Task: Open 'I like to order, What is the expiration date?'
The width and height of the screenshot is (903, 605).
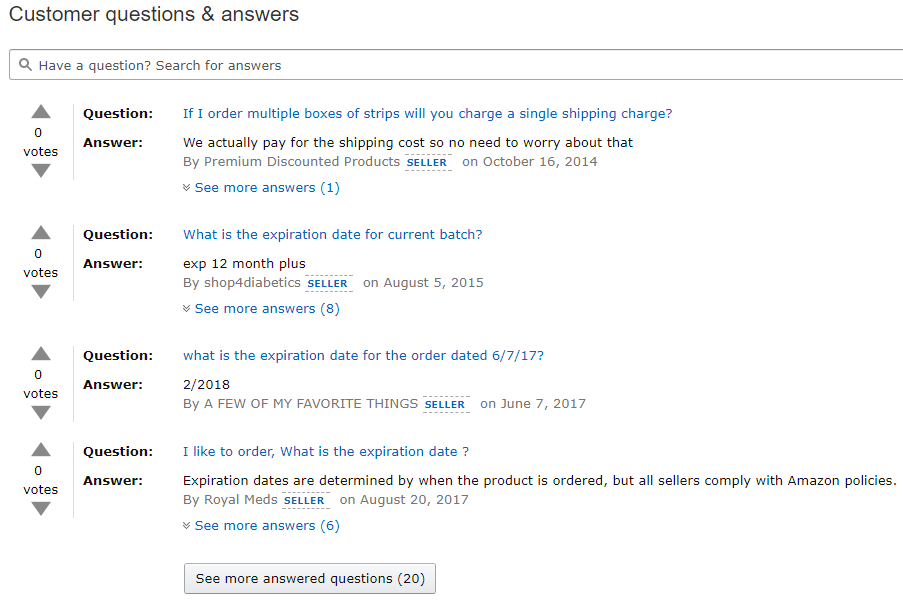Action: click(x=325, y=451)
